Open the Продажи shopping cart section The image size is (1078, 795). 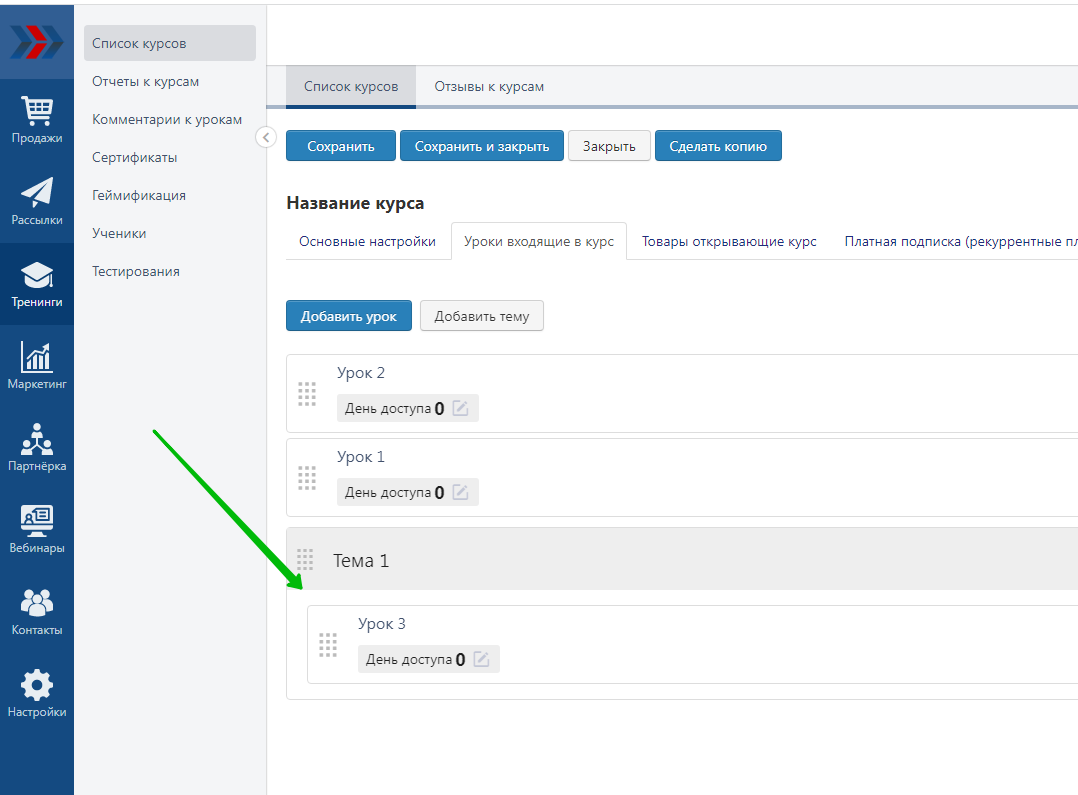coord(37,120)
